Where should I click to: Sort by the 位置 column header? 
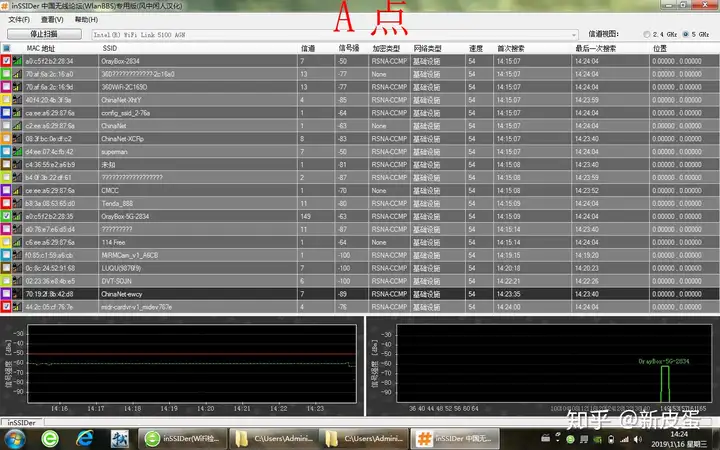pyautogui.click(x=660, y=48)
